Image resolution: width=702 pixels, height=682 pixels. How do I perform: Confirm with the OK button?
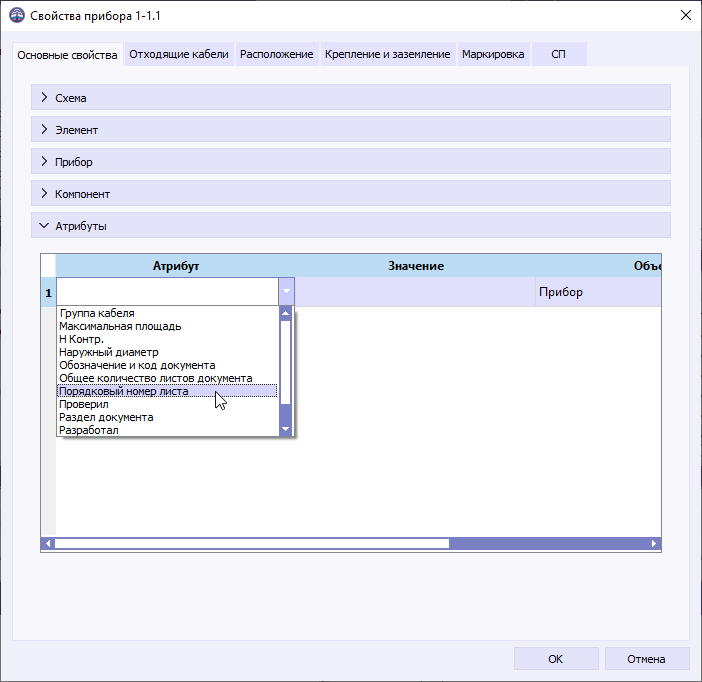click(x=556, y=659)
